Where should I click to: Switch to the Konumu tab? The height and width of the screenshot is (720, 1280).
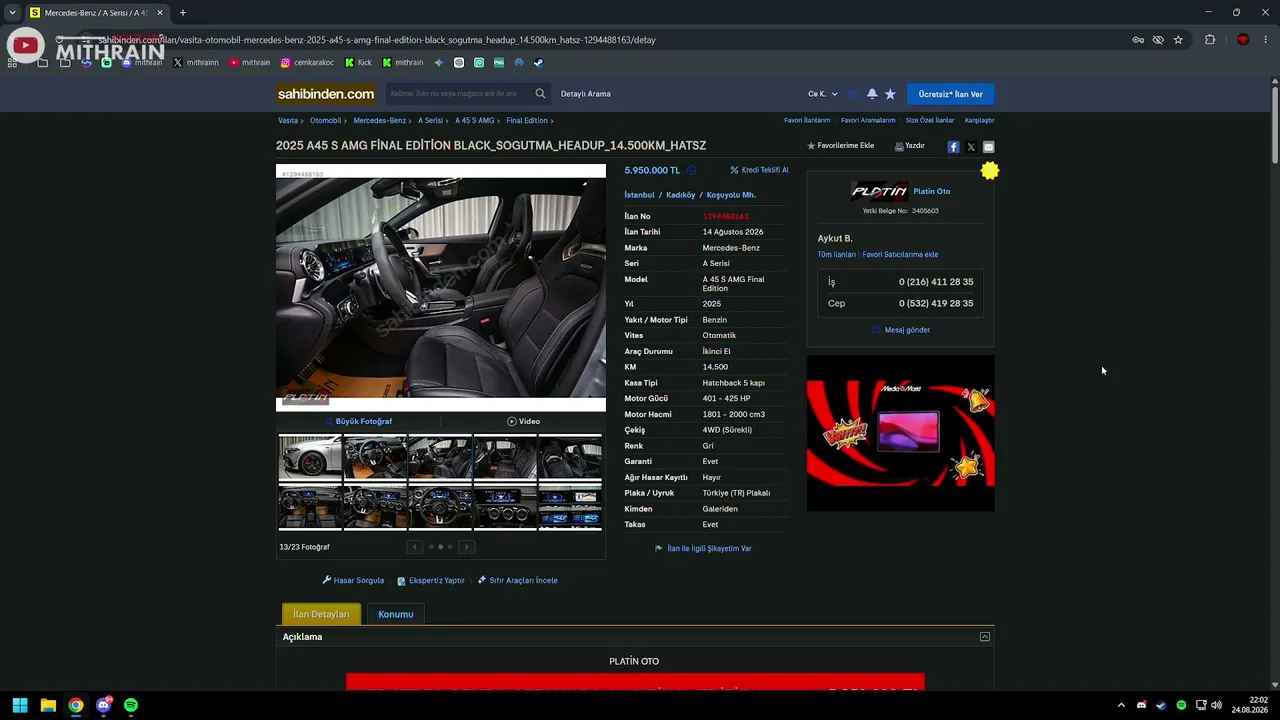pos(396,614)
